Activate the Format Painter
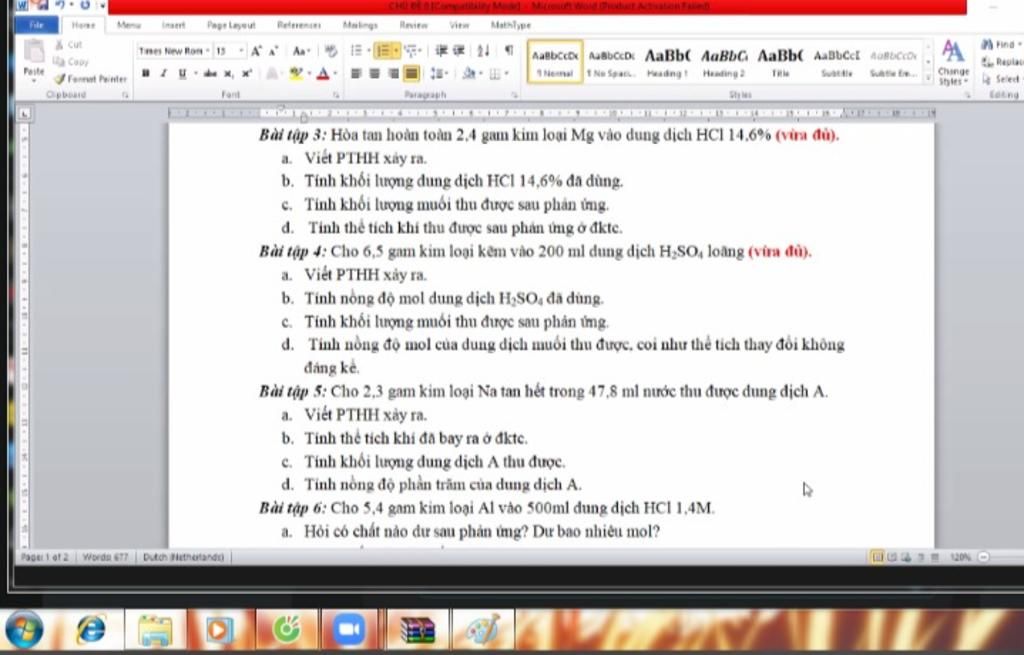This screenshot has height=655, width=1024. [x=91, y=78]
